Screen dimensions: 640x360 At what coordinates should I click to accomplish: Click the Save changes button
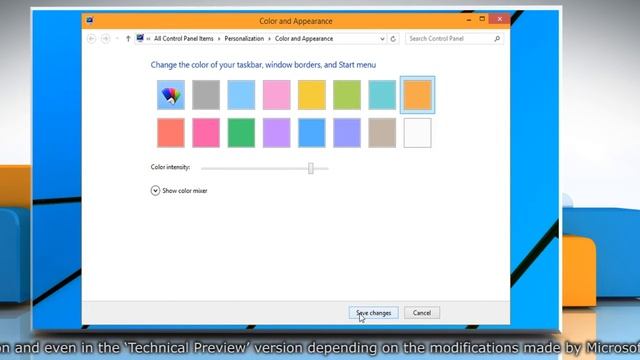tap(373, 313)
